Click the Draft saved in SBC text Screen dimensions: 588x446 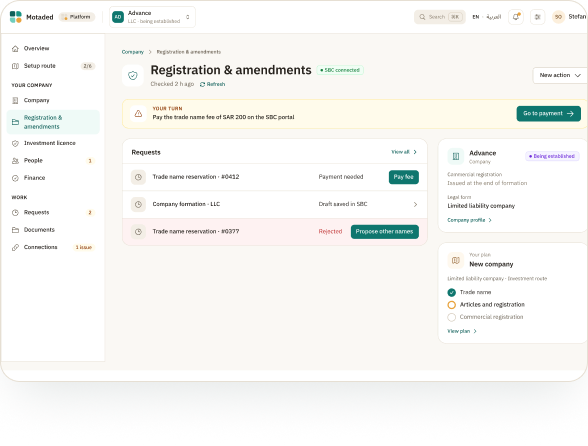coord(343,204)
